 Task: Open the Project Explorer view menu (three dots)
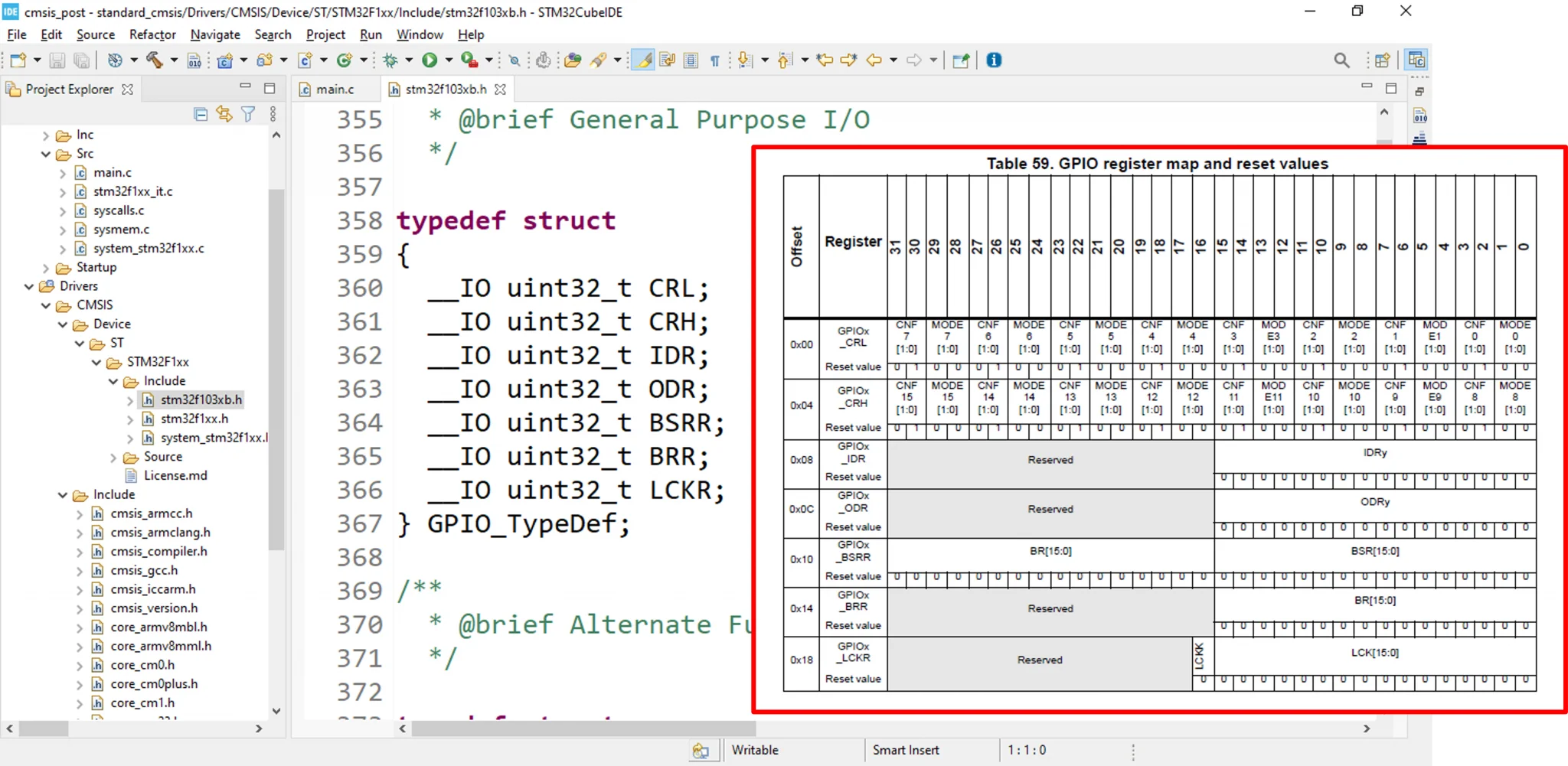pos(273,113)
